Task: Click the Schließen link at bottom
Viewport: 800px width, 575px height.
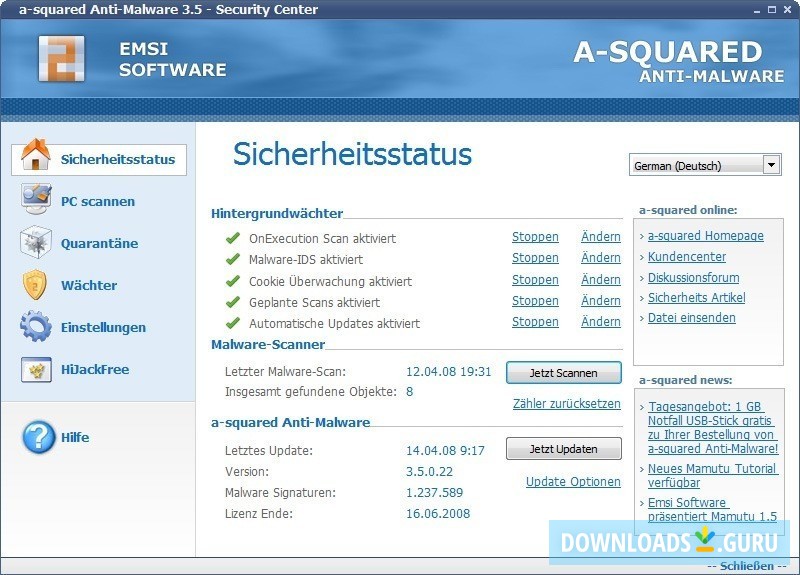Action: pyautogui.click(x=746, y=566)
